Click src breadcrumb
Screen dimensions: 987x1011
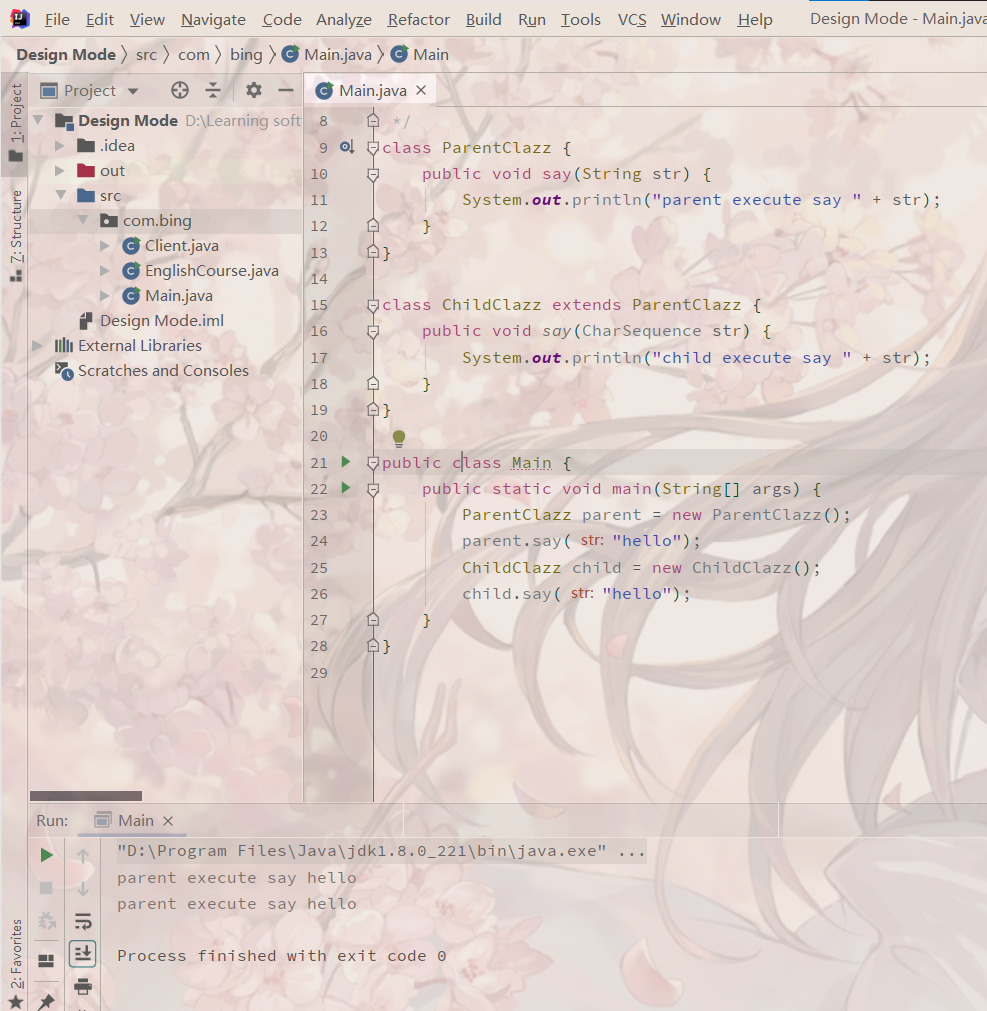click(146, 54)
